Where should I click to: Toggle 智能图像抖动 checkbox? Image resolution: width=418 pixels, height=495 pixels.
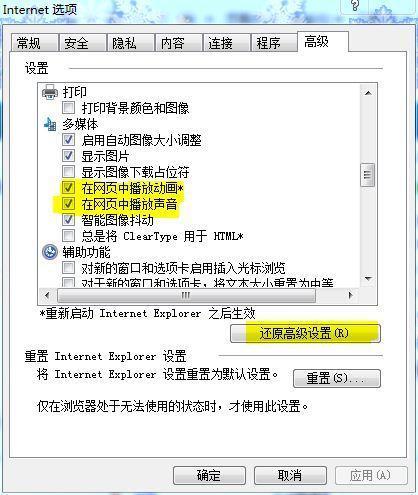tap(68, 220)
